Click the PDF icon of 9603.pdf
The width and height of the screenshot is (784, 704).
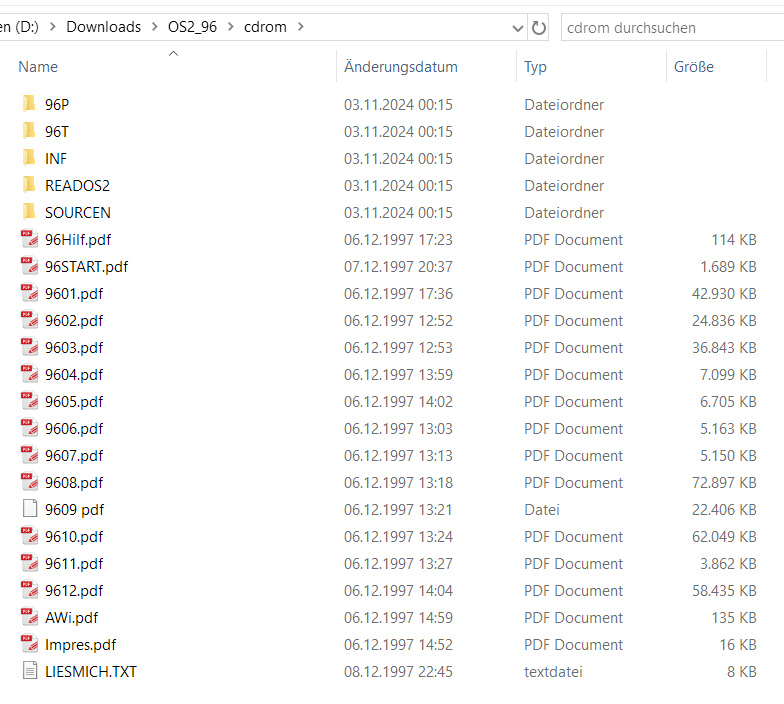tap(30, 347)
